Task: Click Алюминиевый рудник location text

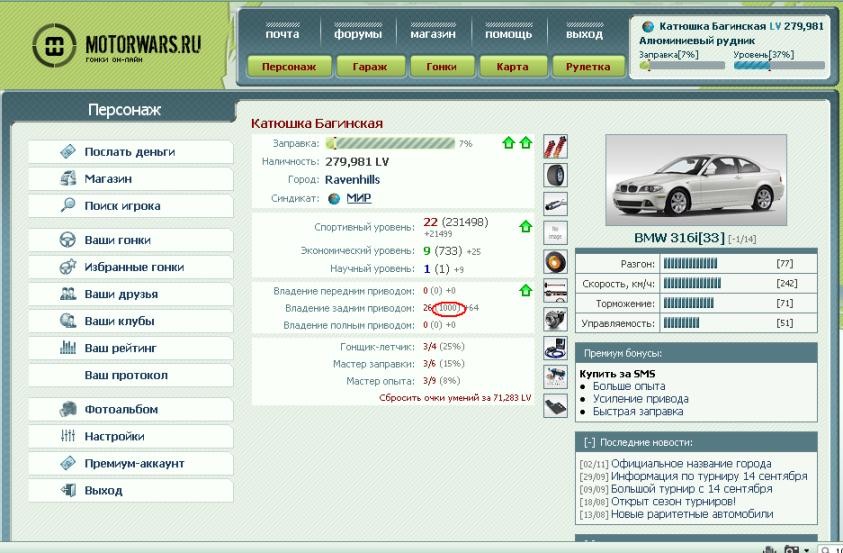Action: click(697, 41)
